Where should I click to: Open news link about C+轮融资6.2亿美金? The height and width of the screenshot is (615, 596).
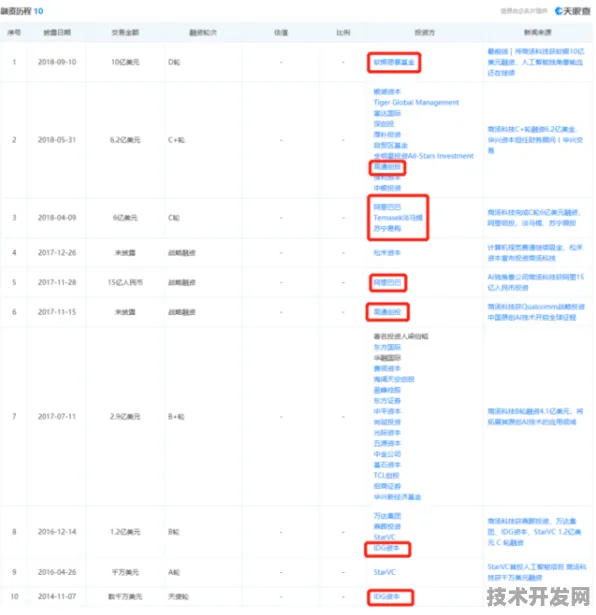click(535, 140)
